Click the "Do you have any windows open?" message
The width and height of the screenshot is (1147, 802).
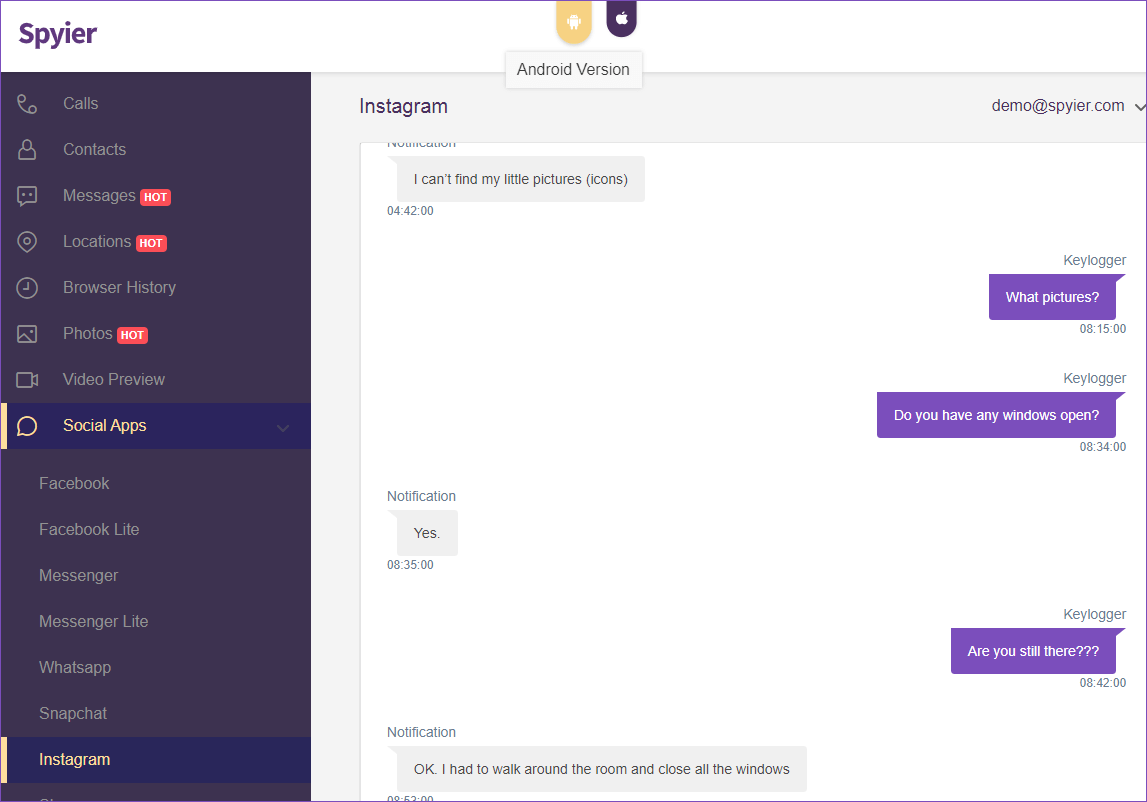[x=996, y=415]
